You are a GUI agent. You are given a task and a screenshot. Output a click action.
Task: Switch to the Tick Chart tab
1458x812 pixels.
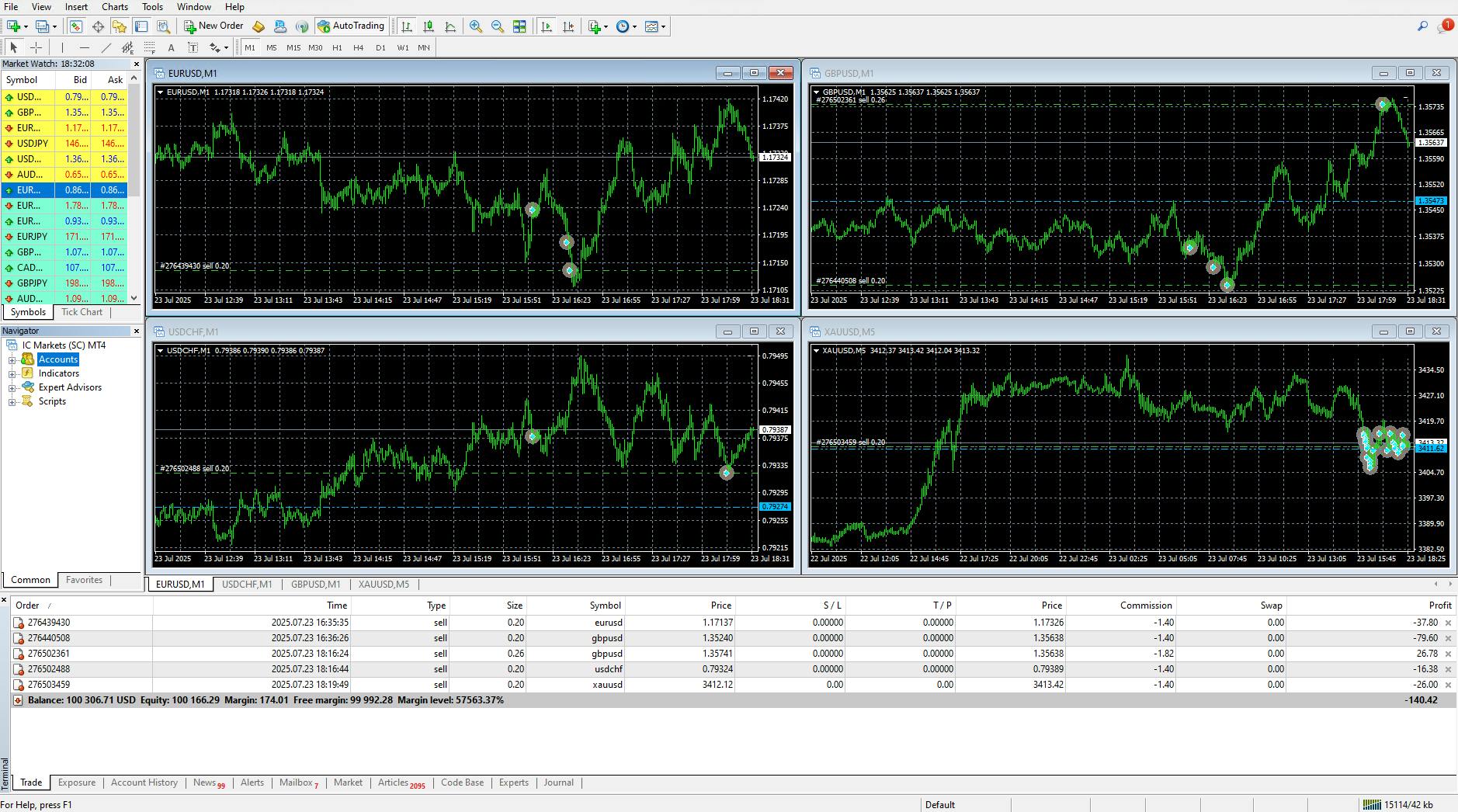pyautogui.click(x=82, y=312)
